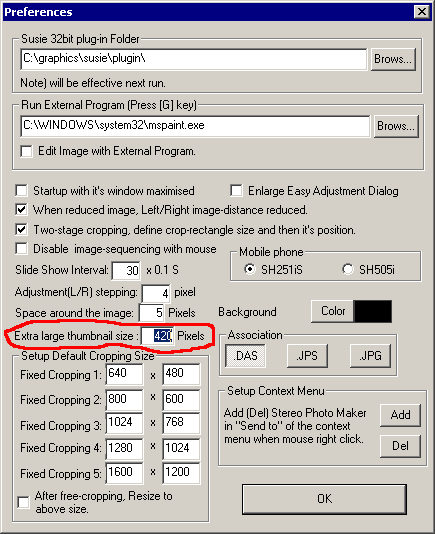435x534 pixels.
Task: Associate .JPG file type
Action: (370, 356)
